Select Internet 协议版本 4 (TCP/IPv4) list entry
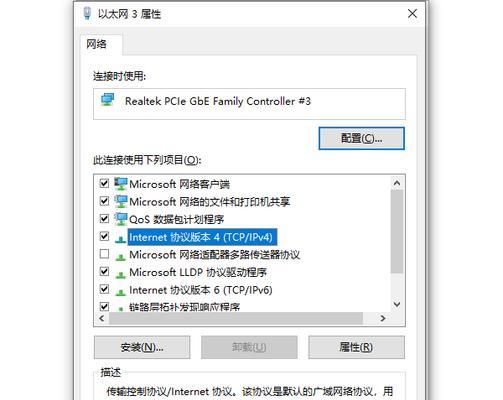Viewport: 503px width, 400px height. click(x=200, y=237)
